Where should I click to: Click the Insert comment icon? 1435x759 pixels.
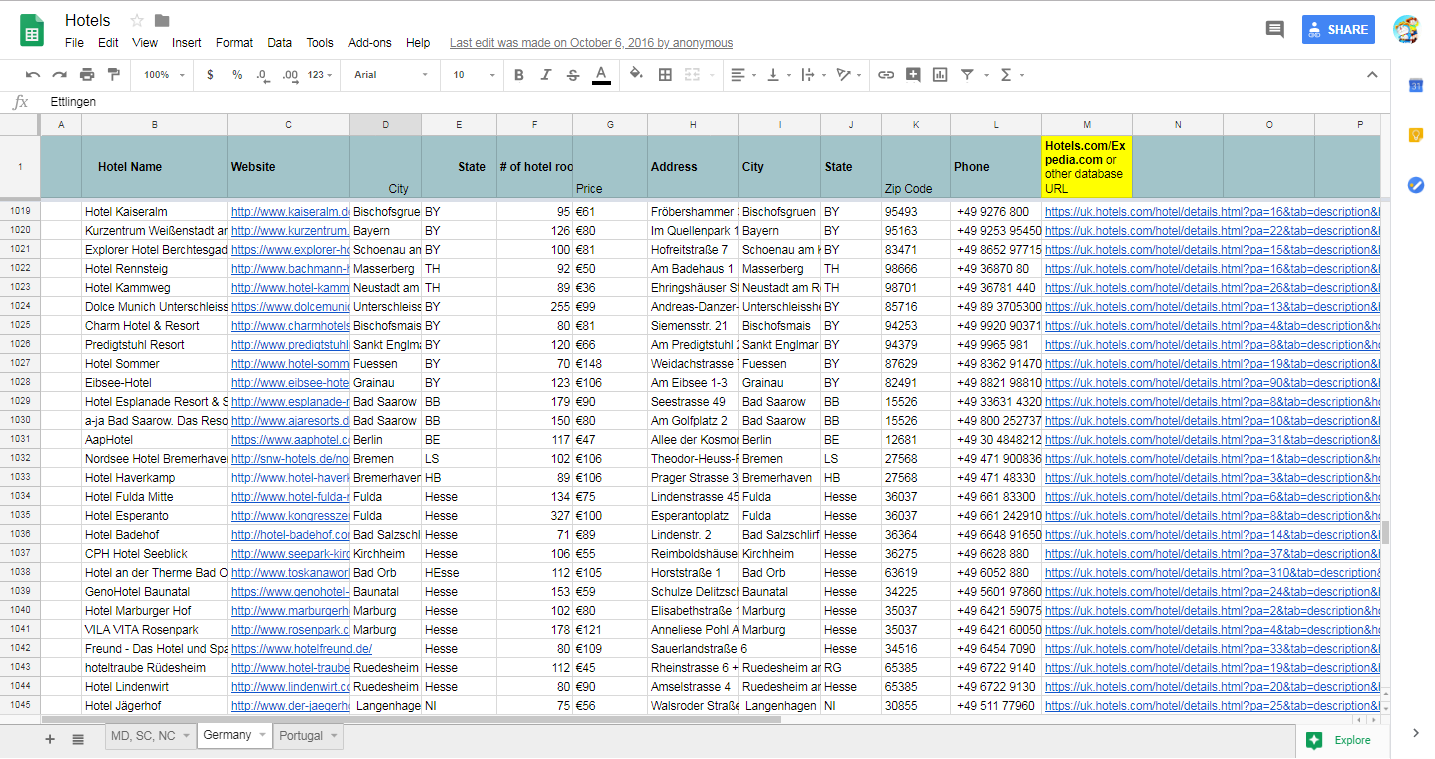tap(913, 75)
